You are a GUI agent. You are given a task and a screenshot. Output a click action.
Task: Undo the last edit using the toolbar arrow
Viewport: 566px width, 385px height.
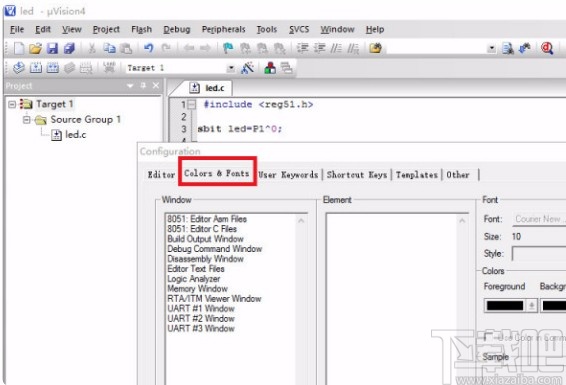148,48
